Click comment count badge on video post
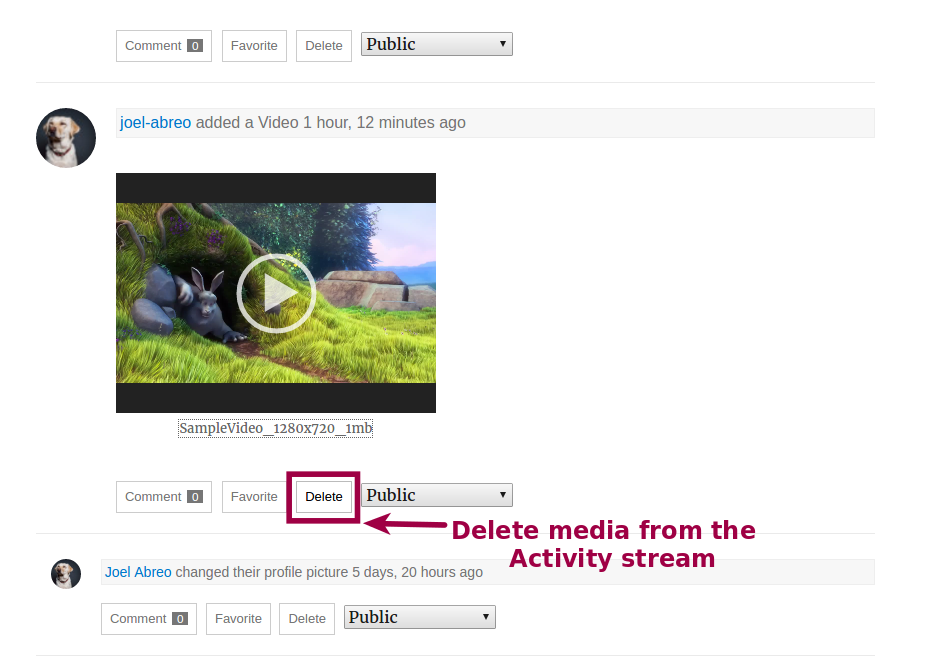This screenshot has height=670, width=928. (195, 497)
